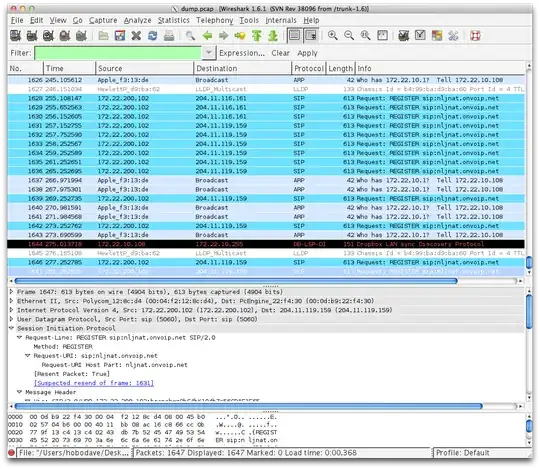Zoom in on packet text
This screenshot has height=469, width=540.
[x=333, y=35]
